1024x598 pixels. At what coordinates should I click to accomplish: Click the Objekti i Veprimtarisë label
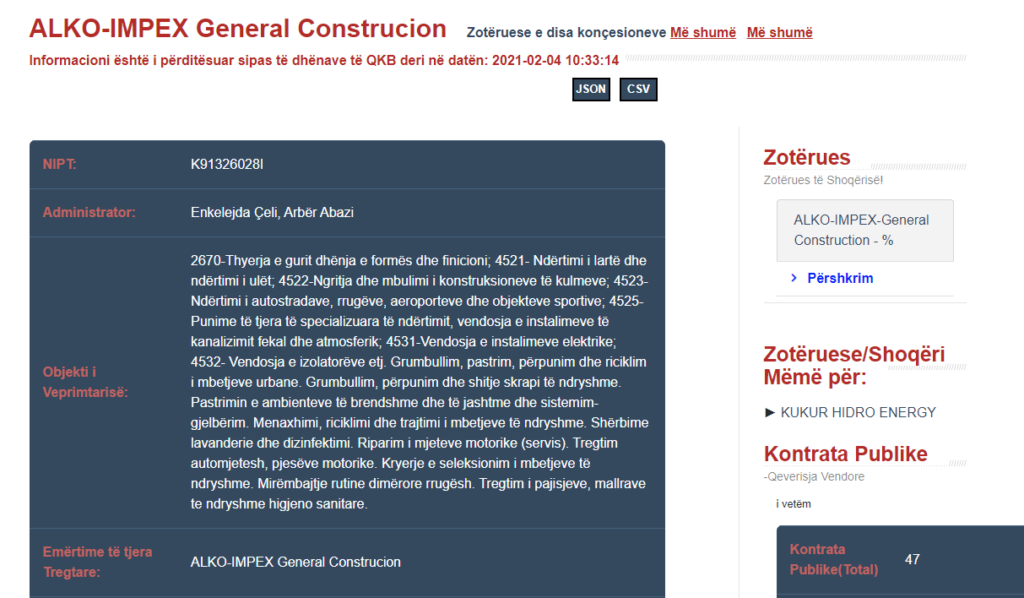pyautogui.click(x=85, y=383)
